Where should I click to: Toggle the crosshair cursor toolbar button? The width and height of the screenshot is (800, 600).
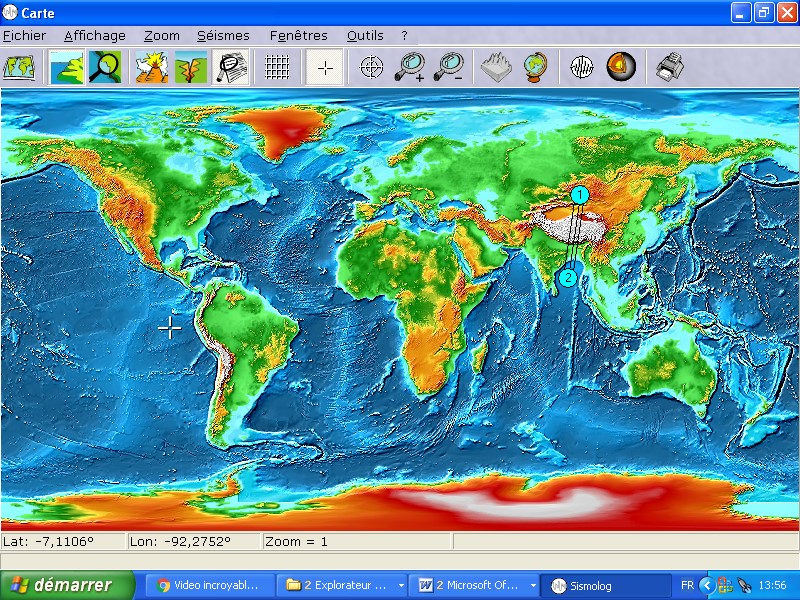pyautogui.click(x=324, y=67)
